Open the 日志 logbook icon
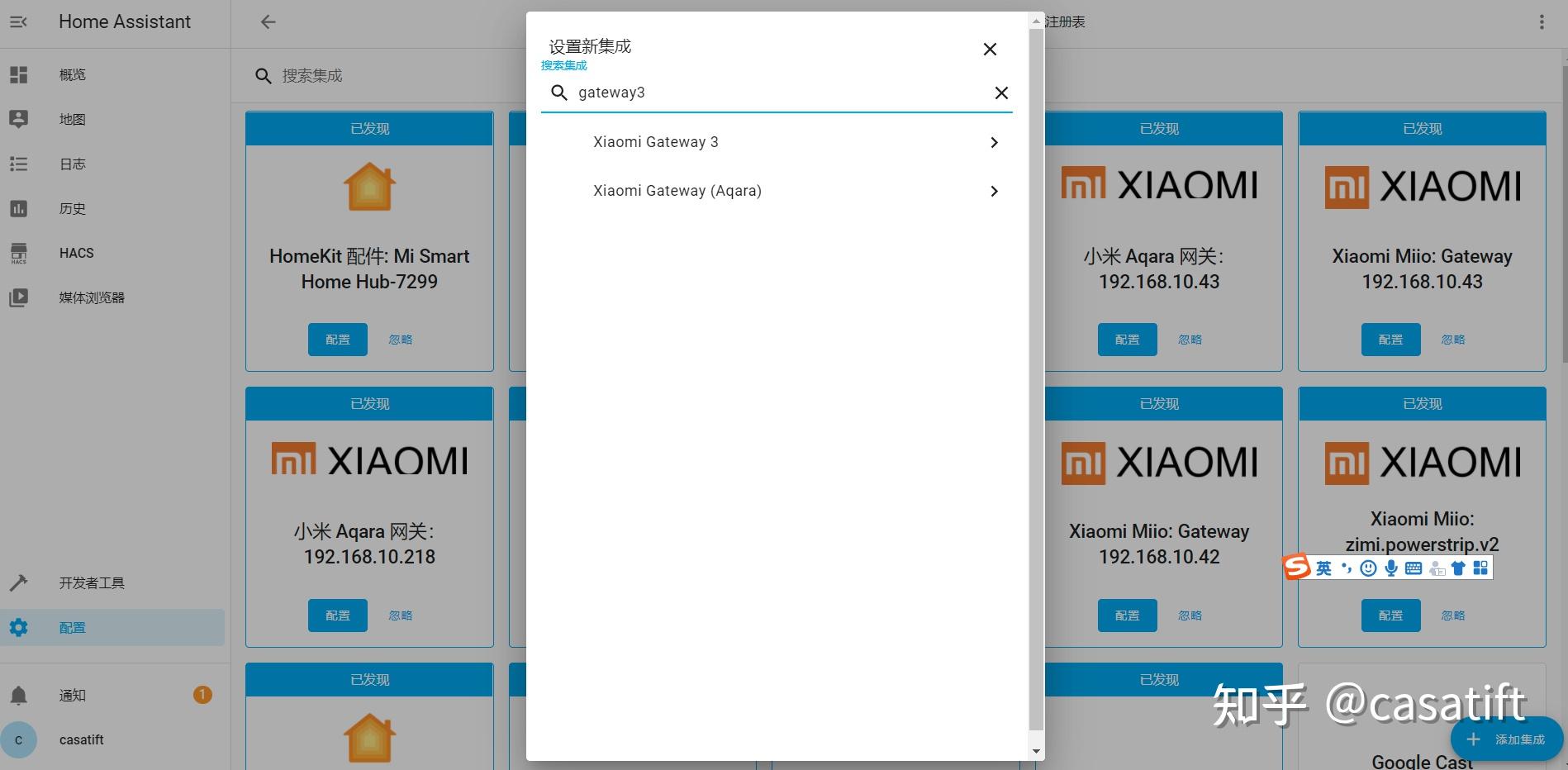 coord(18,164)
